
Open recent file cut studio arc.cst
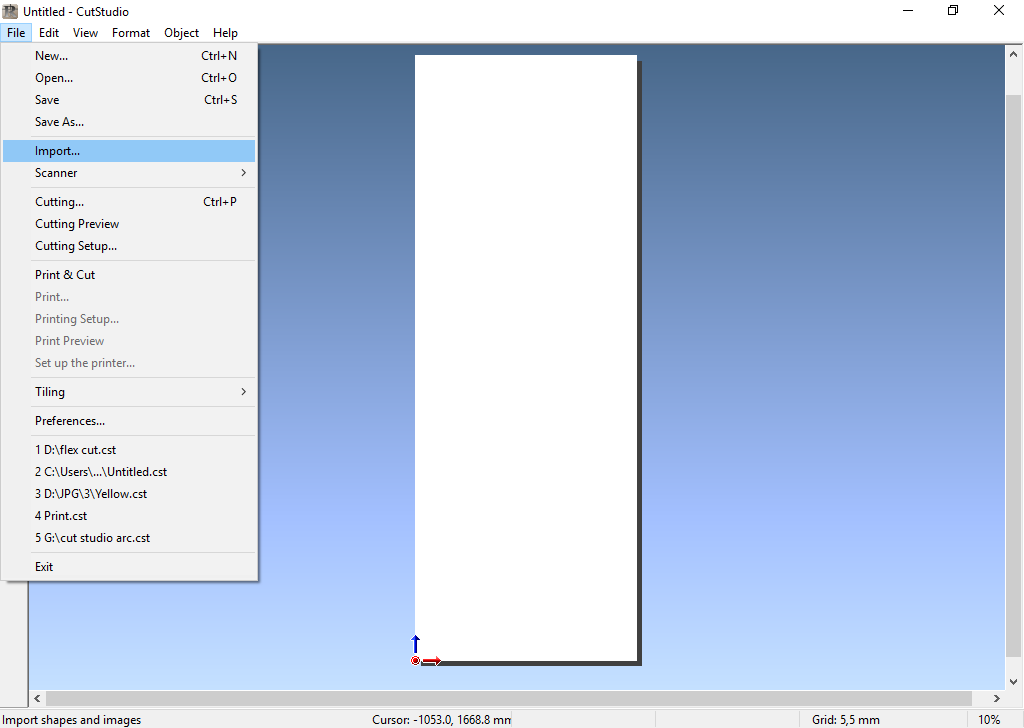coord(129,538)
